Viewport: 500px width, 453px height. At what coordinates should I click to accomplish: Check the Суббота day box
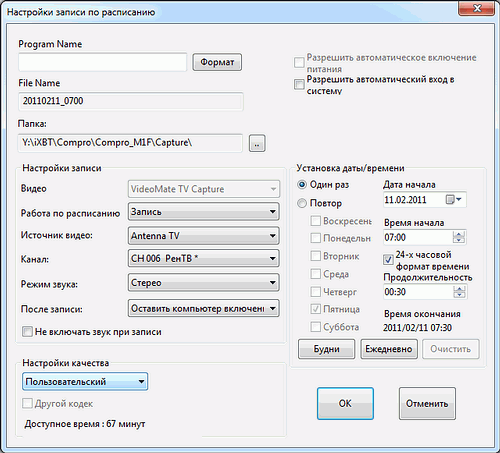[x=315, y=327]
